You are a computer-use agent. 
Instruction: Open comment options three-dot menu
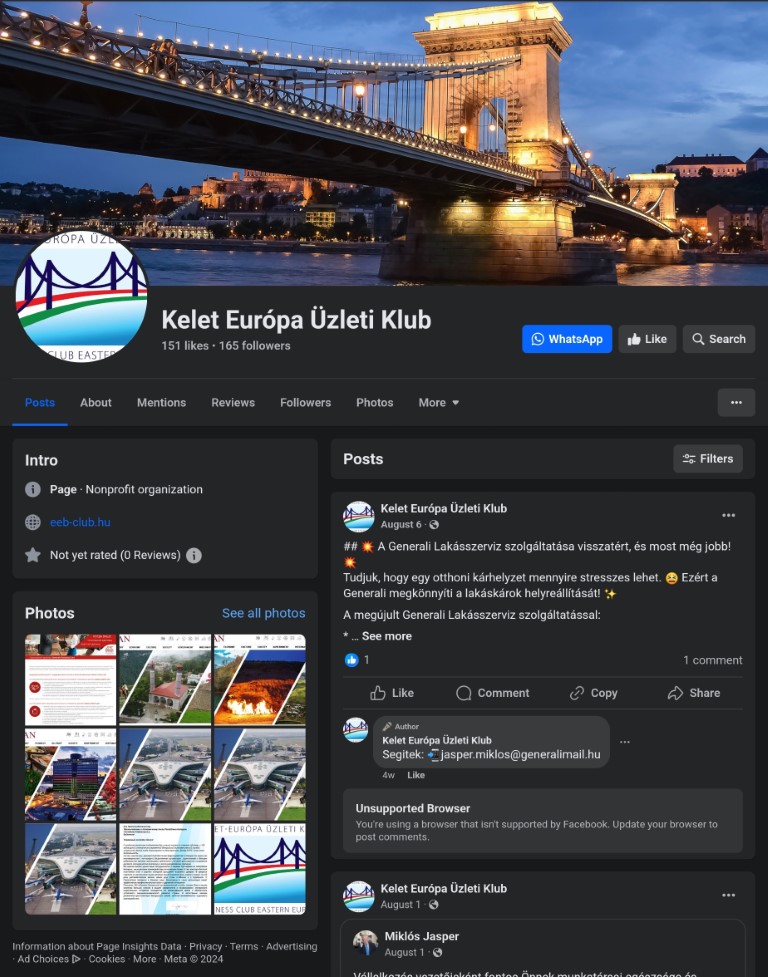tap(625, 742)
